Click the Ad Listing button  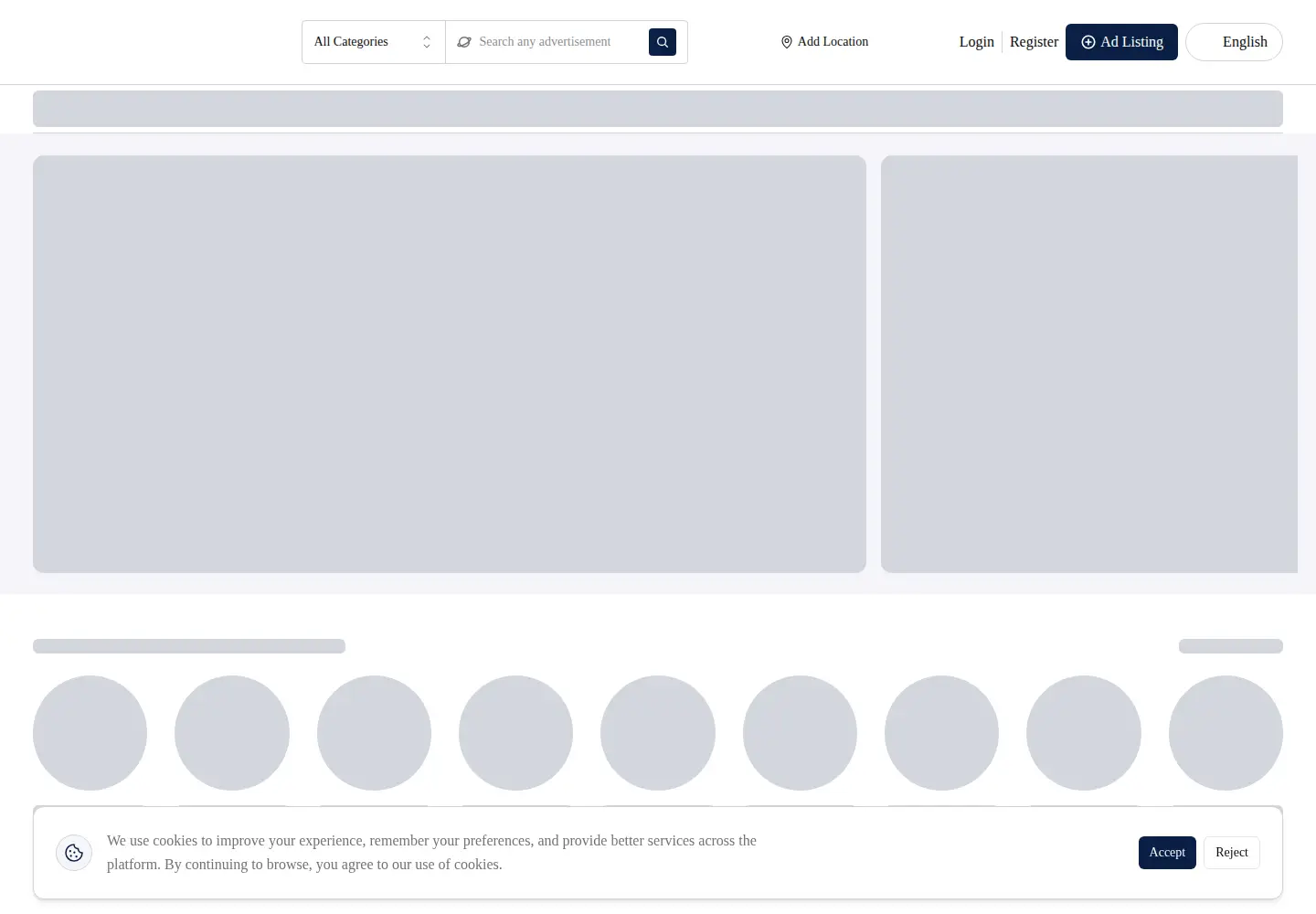(1121, 42)
